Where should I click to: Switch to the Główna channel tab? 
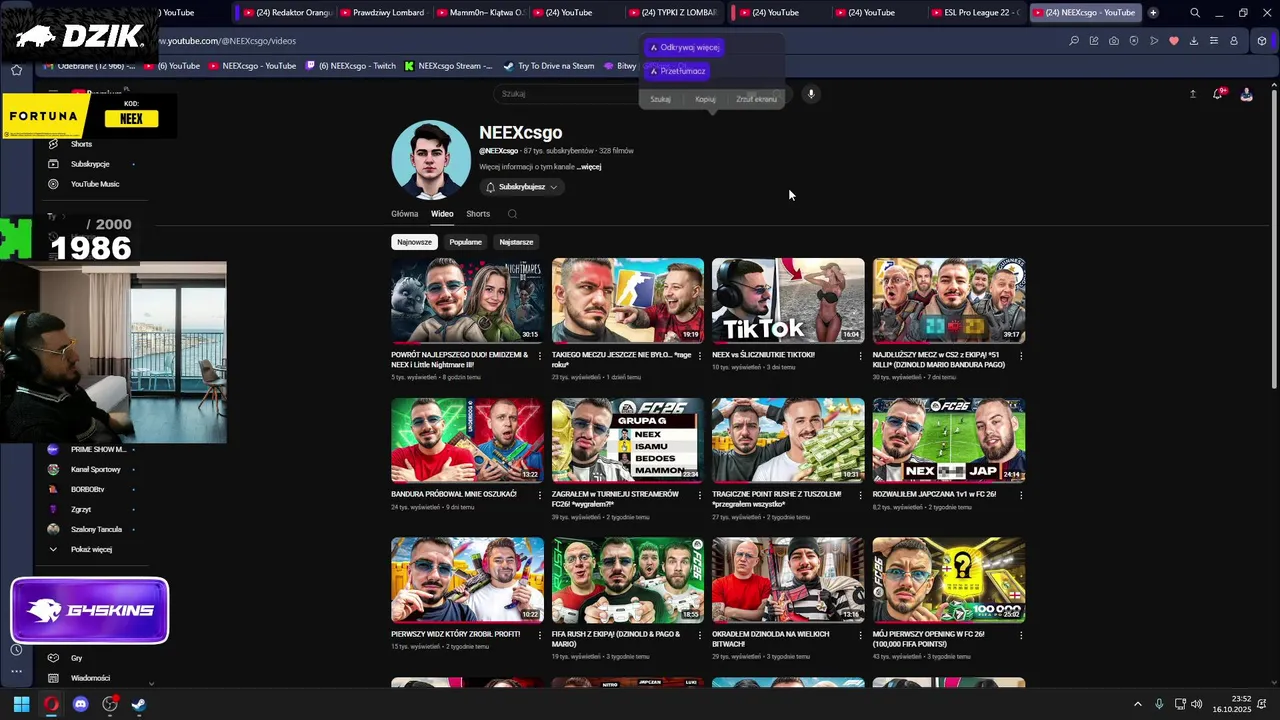coord(404,214)
